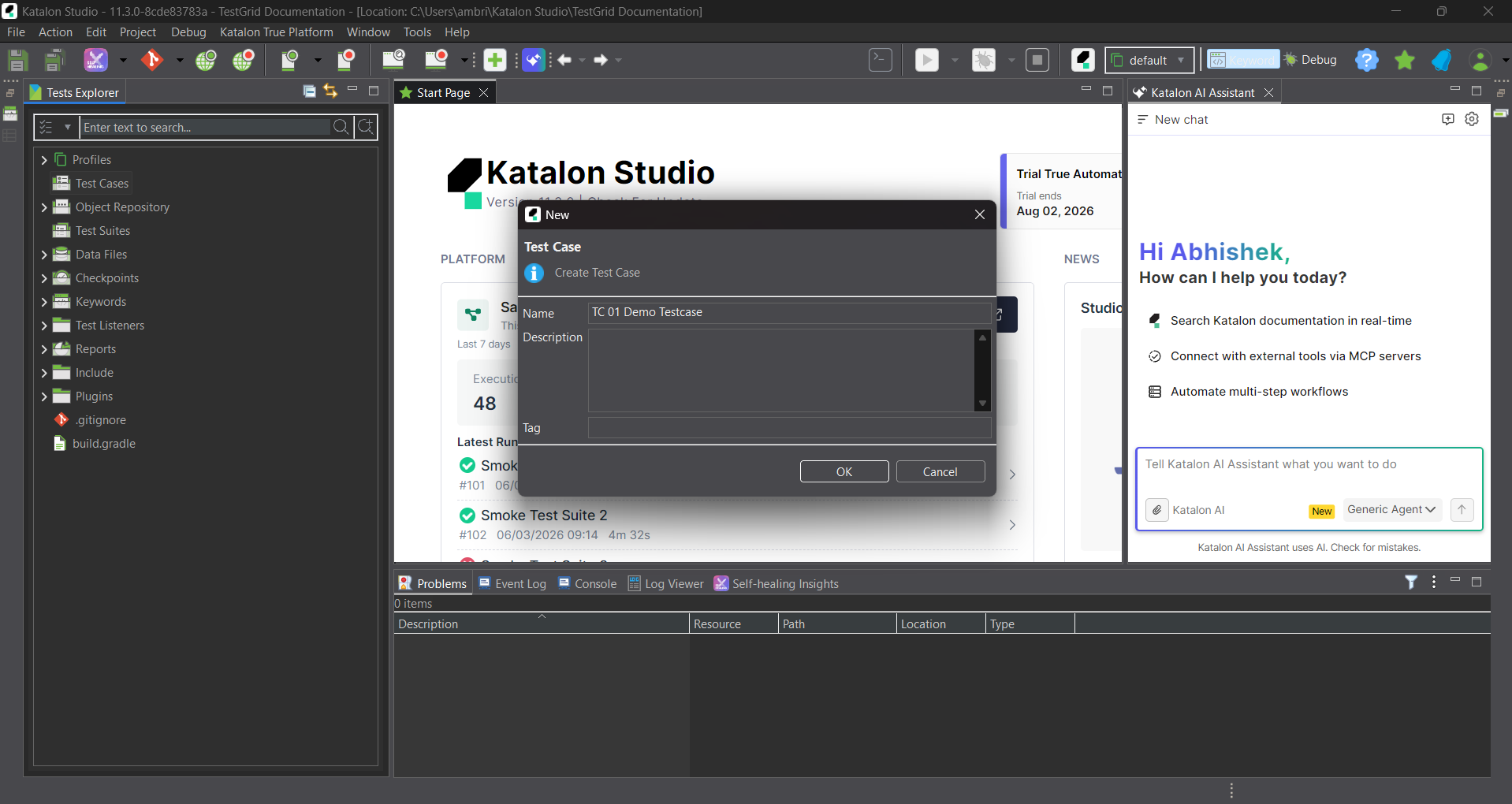This screenshot has height=804, width=1512.
Task: Click the Link with Editor arrows icon
Action: click(330, 91)
